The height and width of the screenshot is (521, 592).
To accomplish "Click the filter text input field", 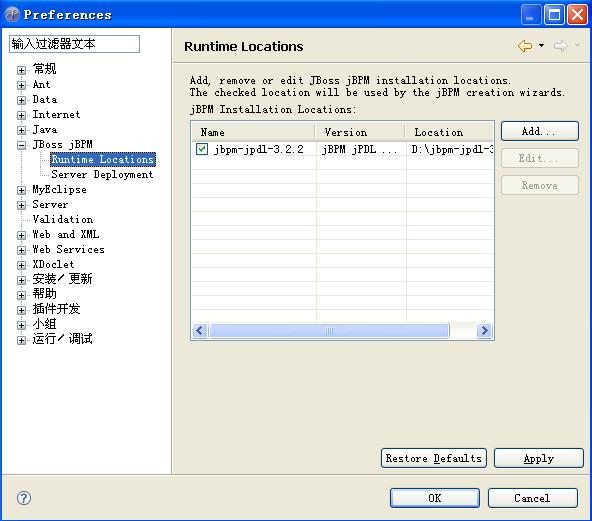I will coord(74,44).
